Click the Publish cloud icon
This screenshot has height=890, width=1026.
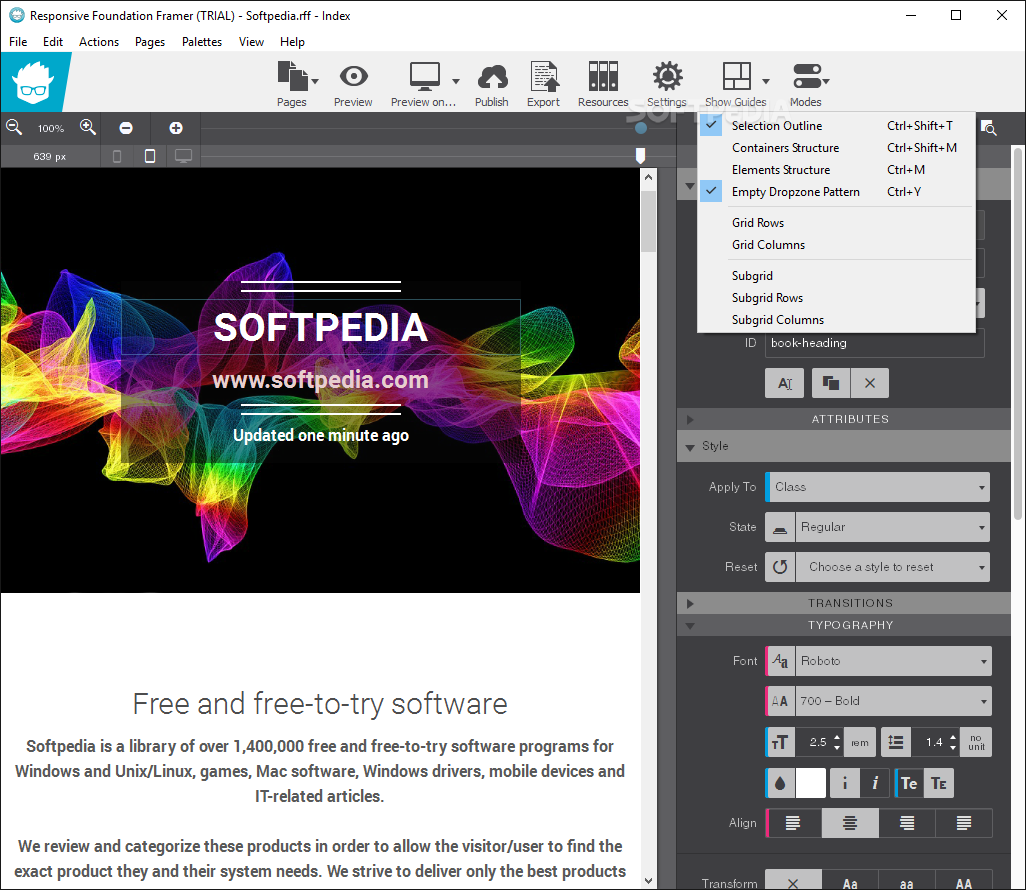[x=492, y=77]
